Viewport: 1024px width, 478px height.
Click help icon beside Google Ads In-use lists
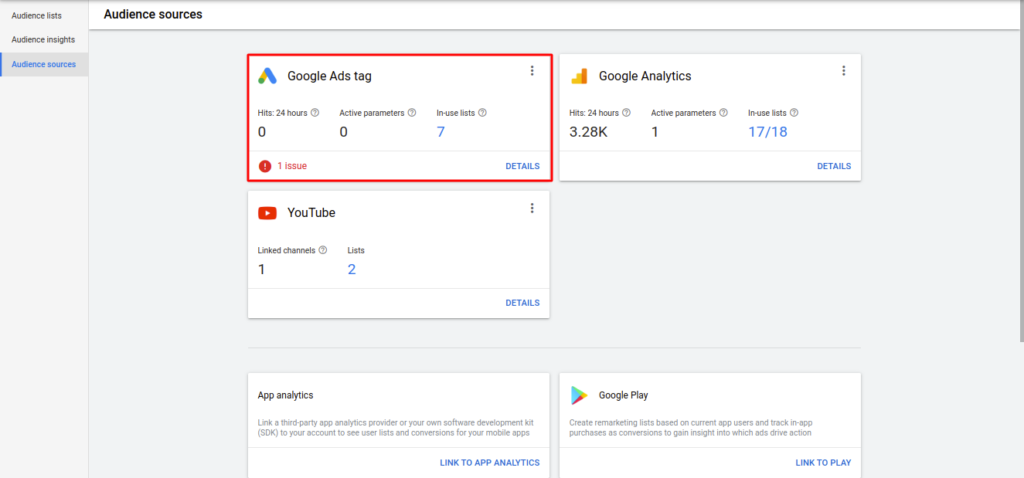(x=482, y=113)
